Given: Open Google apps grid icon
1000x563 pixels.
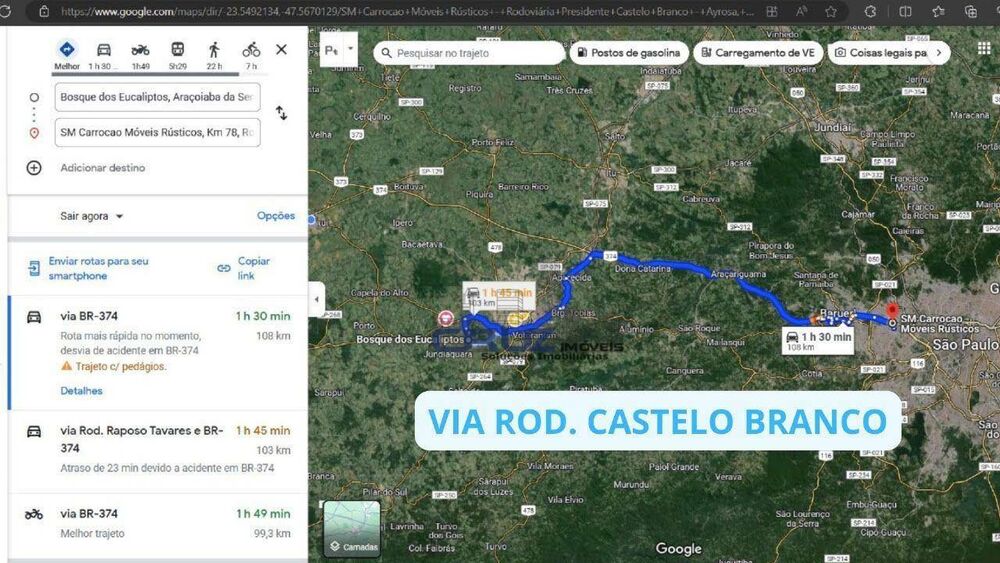Looking at the screenshot, I should tap(984, 49).
